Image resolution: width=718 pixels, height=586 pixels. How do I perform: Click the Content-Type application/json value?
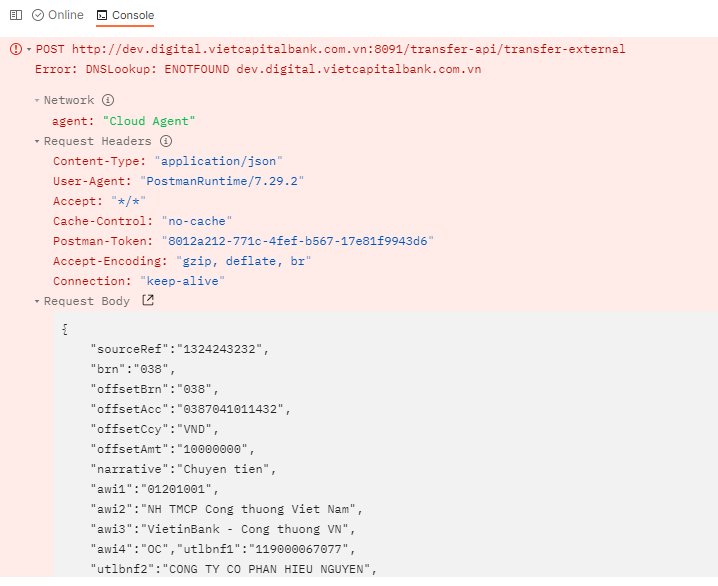pos(218,161)
